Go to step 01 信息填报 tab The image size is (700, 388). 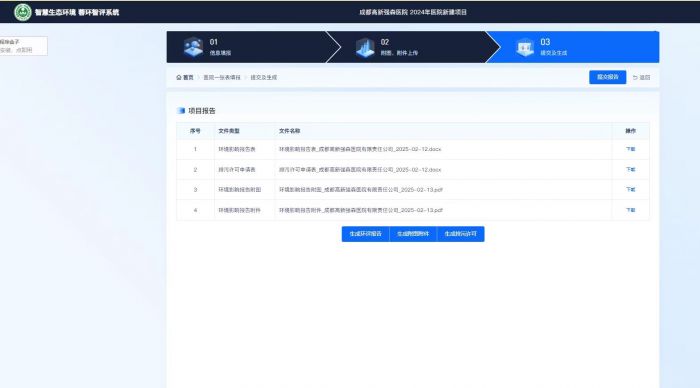pyautogui.click(x=249, y=47)
